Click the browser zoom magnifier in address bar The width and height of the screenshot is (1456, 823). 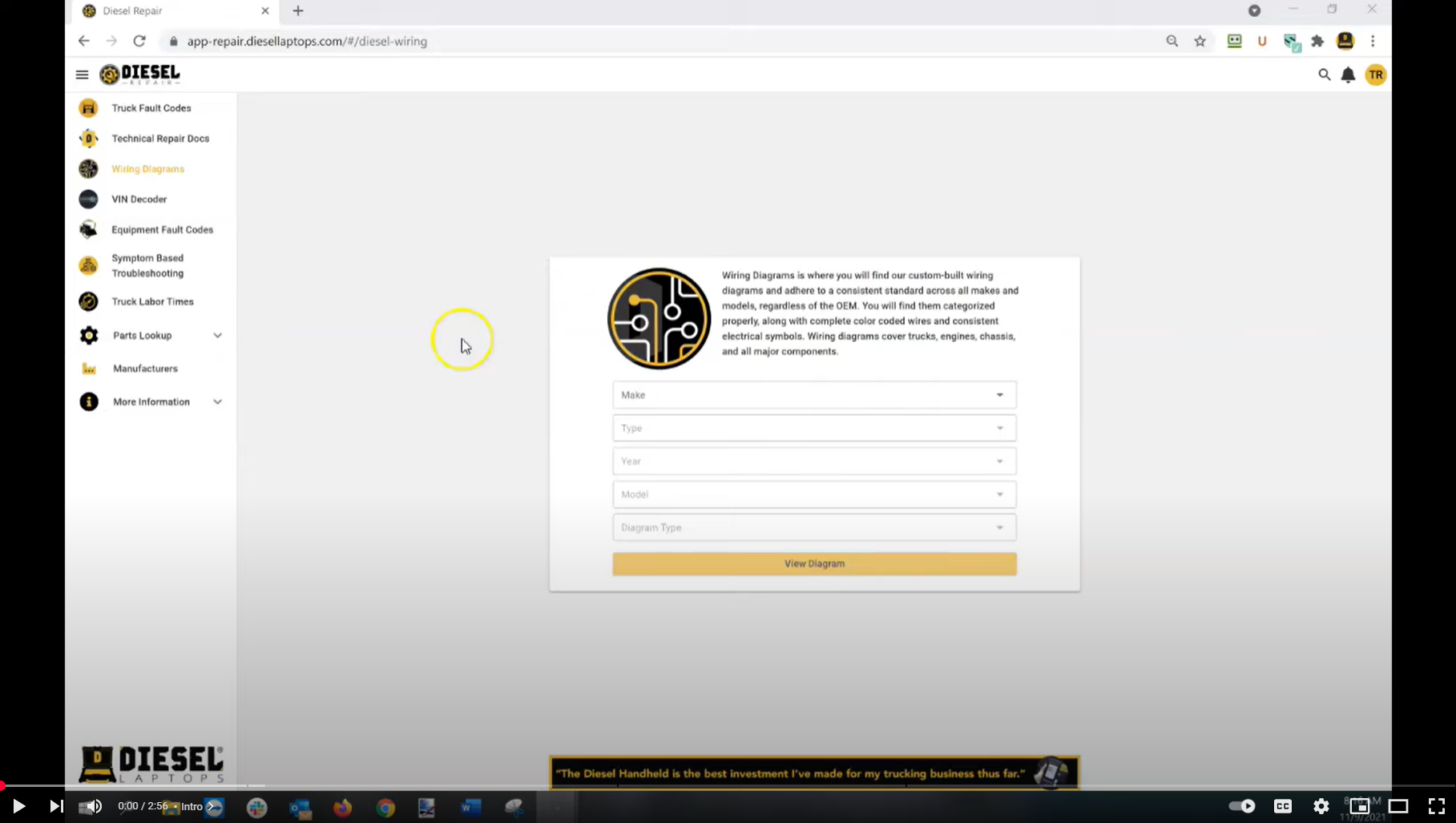(x=1172, y=41)
